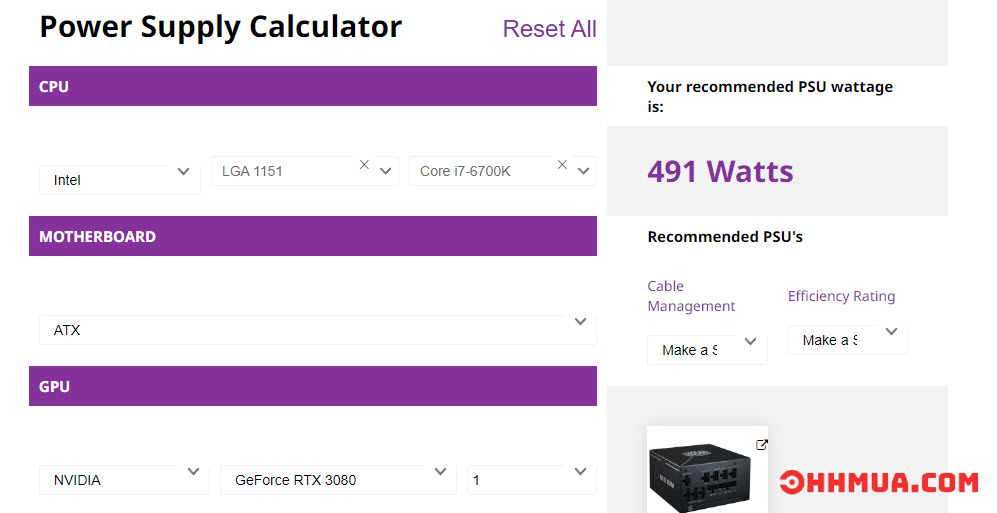The image size is (997, 513).
Task: Clear the LGA 1151 socket selection
Action: [x=364, y=165]
